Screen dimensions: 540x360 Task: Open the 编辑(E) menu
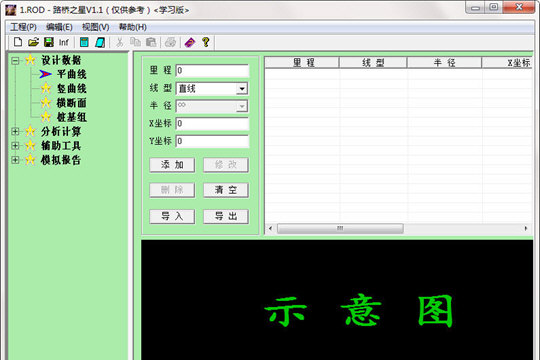click(x=59, y=27)
